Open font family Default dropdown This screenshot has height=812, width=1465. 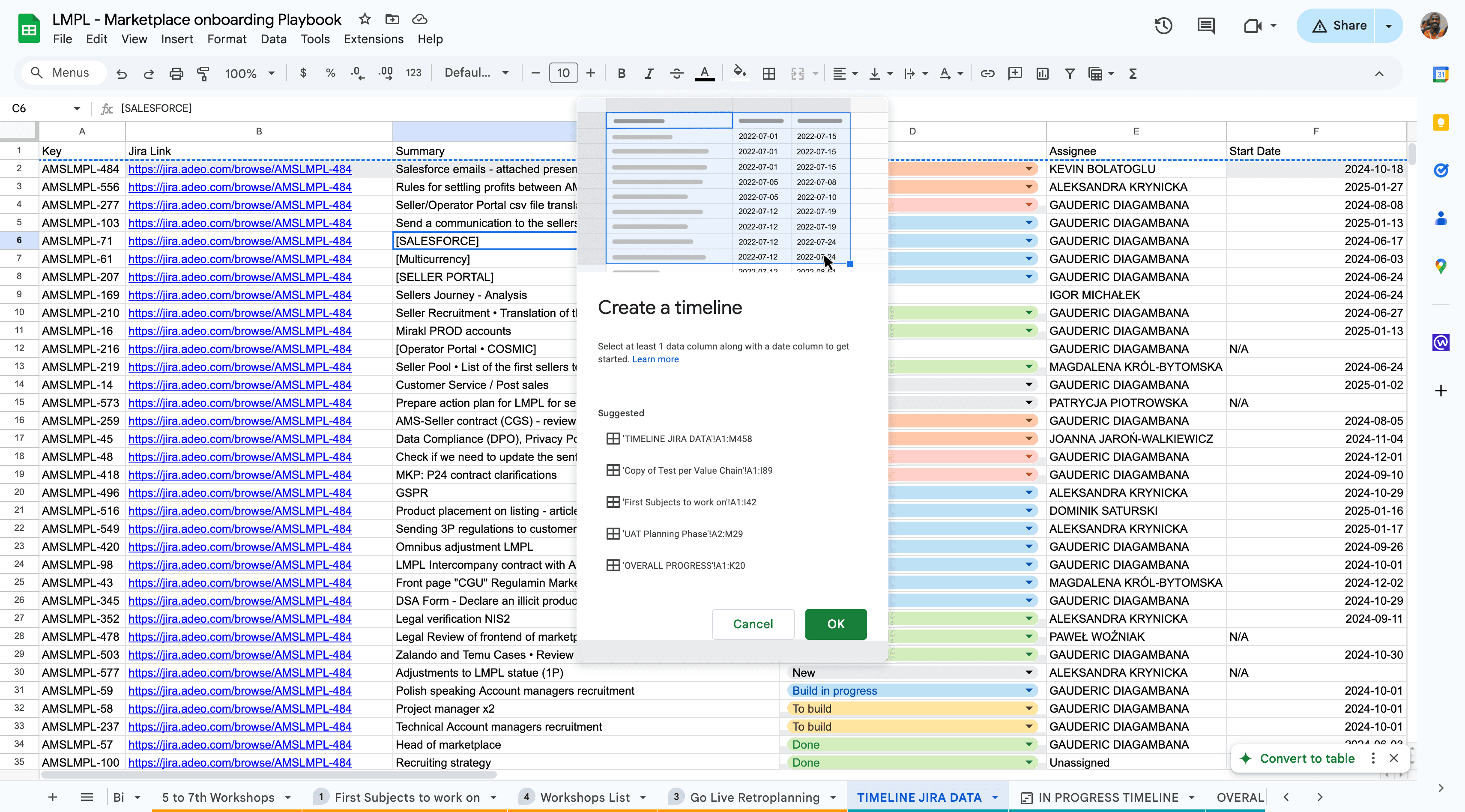[x=477, y=73]
